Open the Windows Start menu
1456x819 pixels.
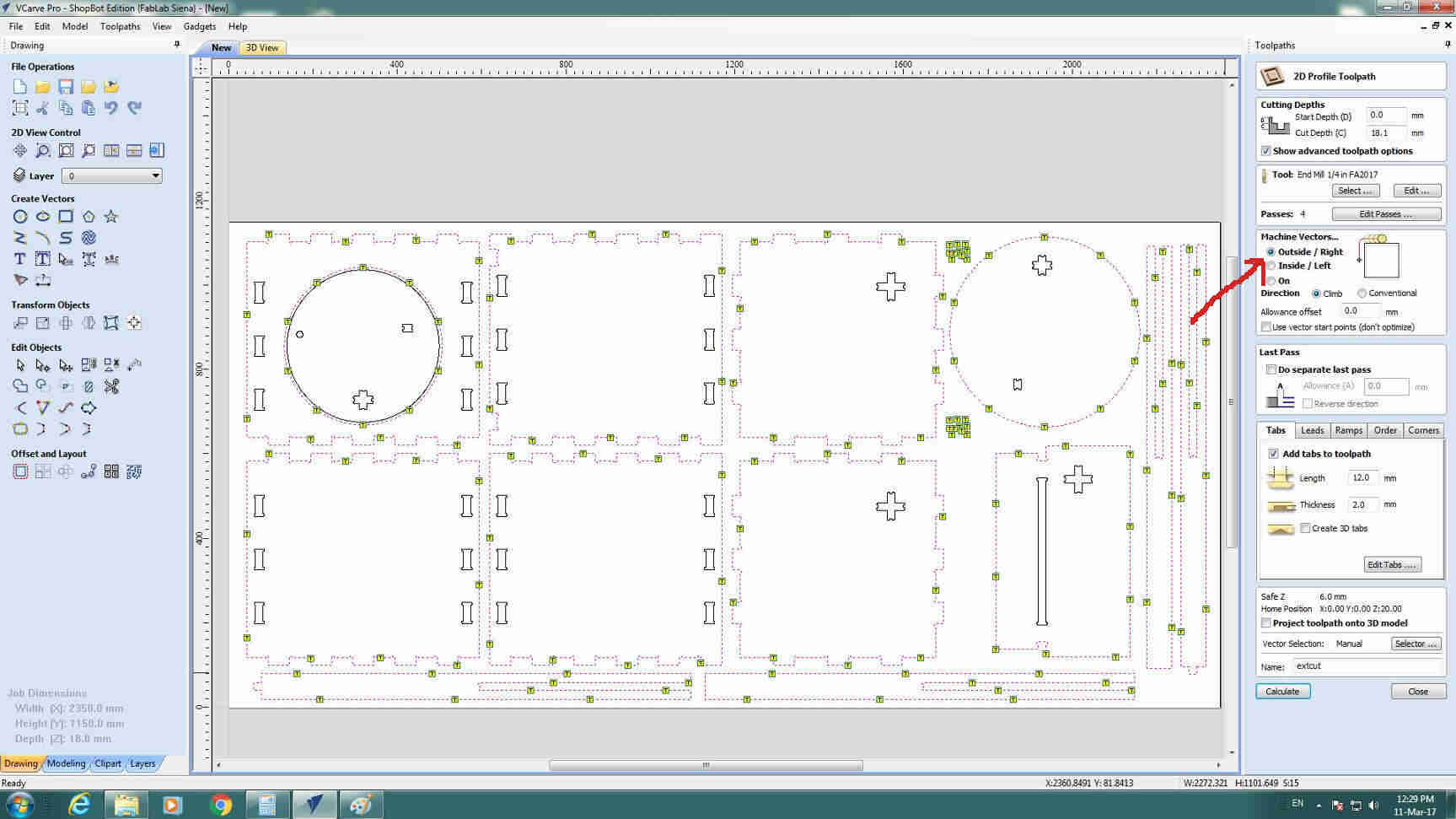tap(20, 805)
